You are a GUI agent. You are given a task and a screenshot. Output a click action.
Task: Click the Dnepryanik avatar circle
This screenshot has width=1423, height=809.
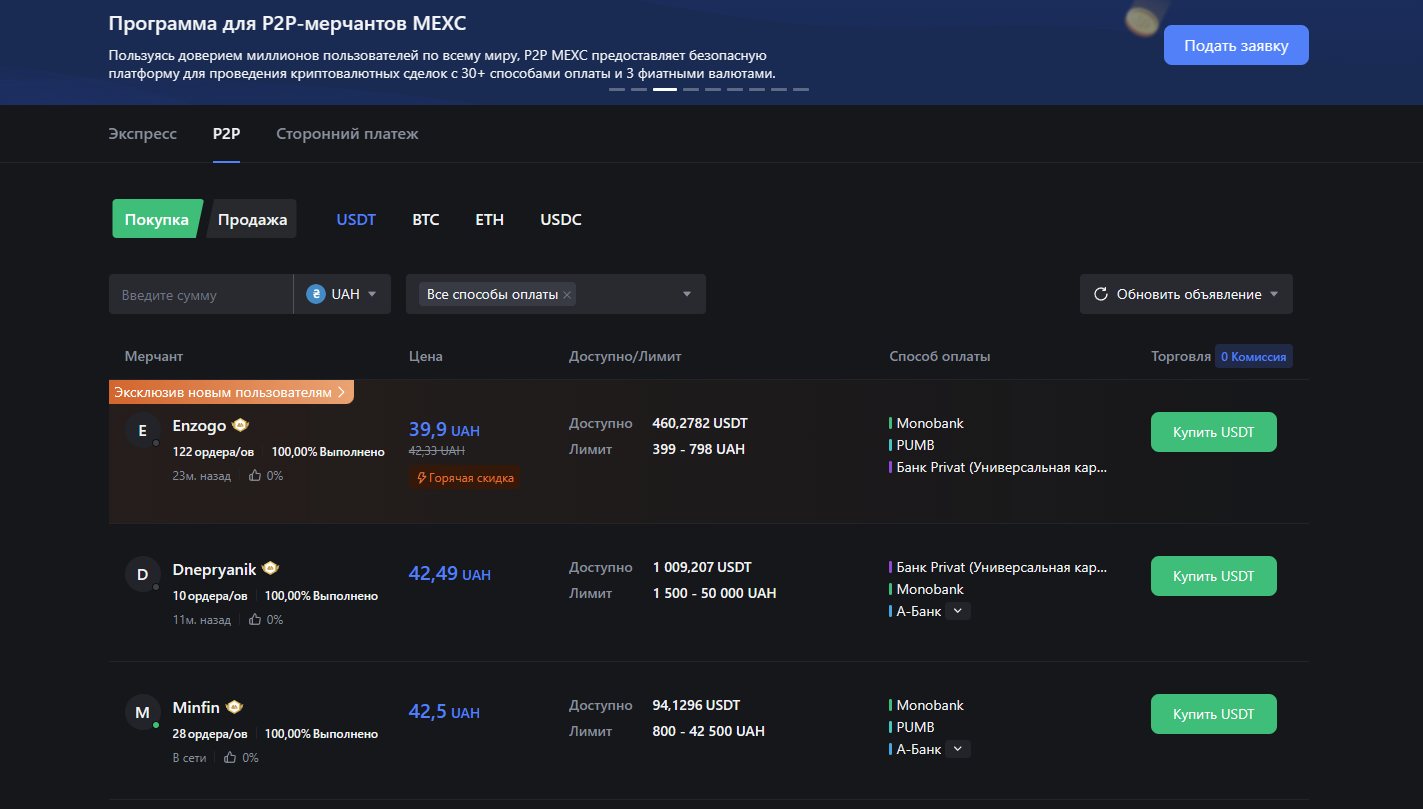pyautogui.click(x=142, y=574)
